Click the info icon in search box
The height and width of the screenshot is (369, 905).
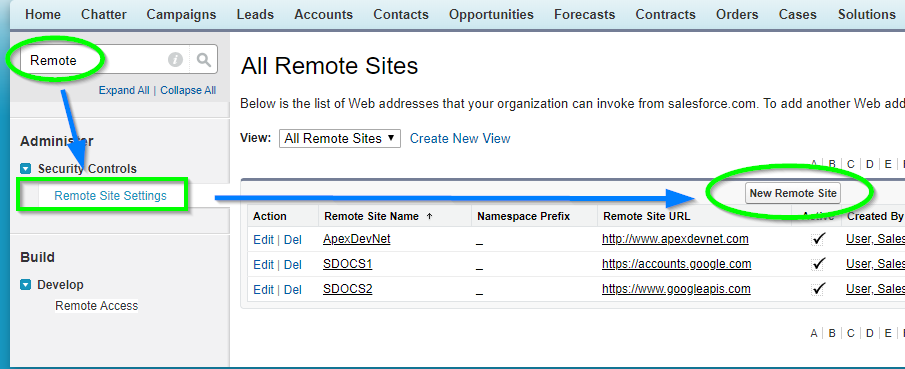(x=175, y=59)
